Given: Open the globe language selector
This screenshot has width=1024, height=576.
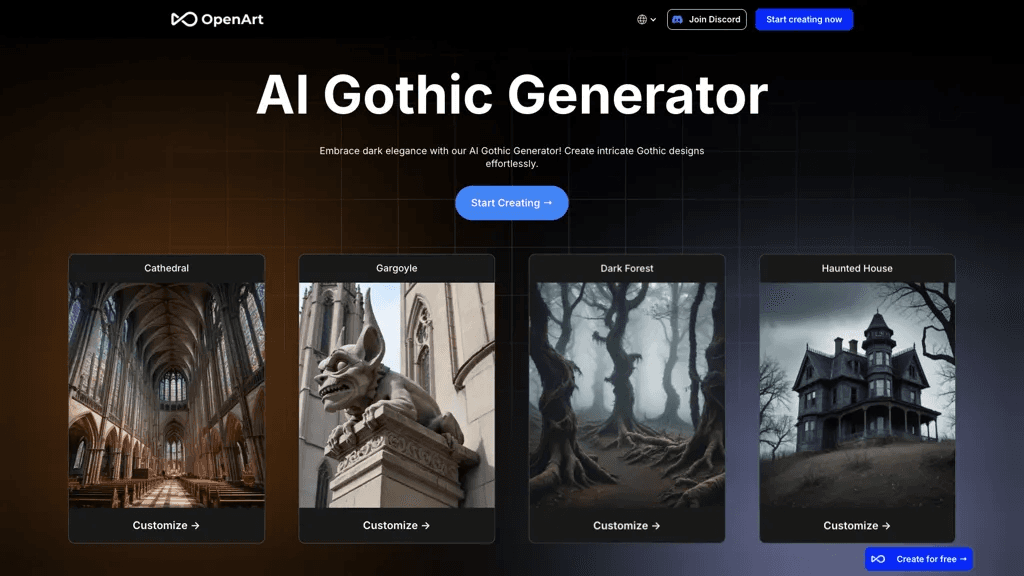Looking at the screenshot, I should click(647, 20).
